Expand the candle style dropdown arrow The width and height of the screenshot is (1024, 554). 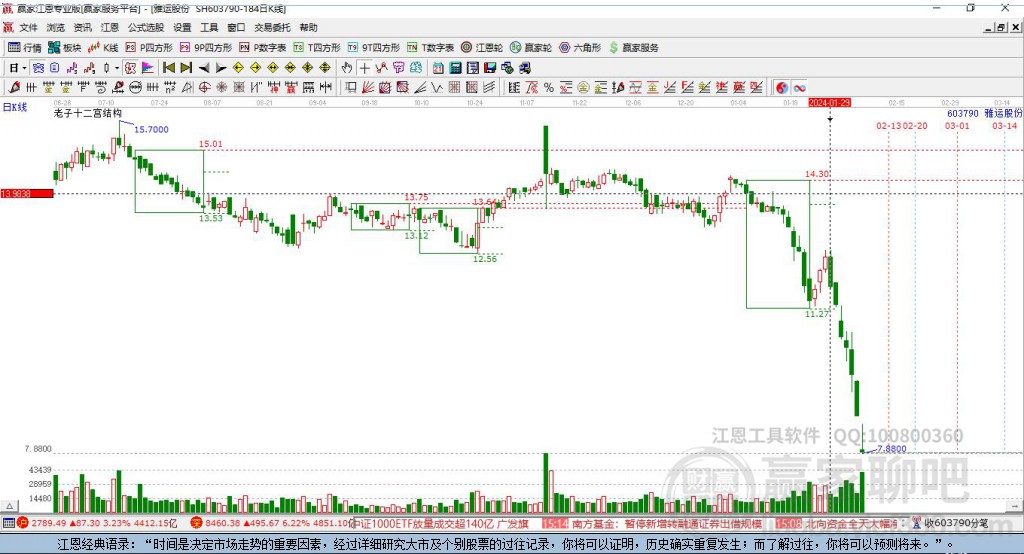pyautogui.click(x=117, y=68)
